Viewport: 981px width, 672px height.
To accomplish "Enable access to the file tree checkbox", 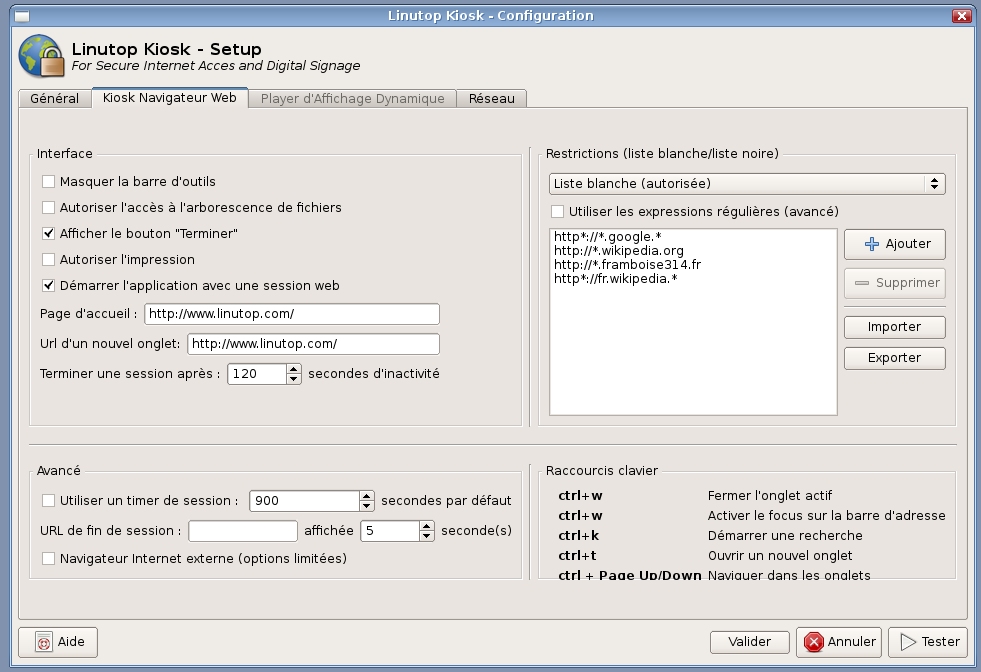I will [x=48, y=207].
